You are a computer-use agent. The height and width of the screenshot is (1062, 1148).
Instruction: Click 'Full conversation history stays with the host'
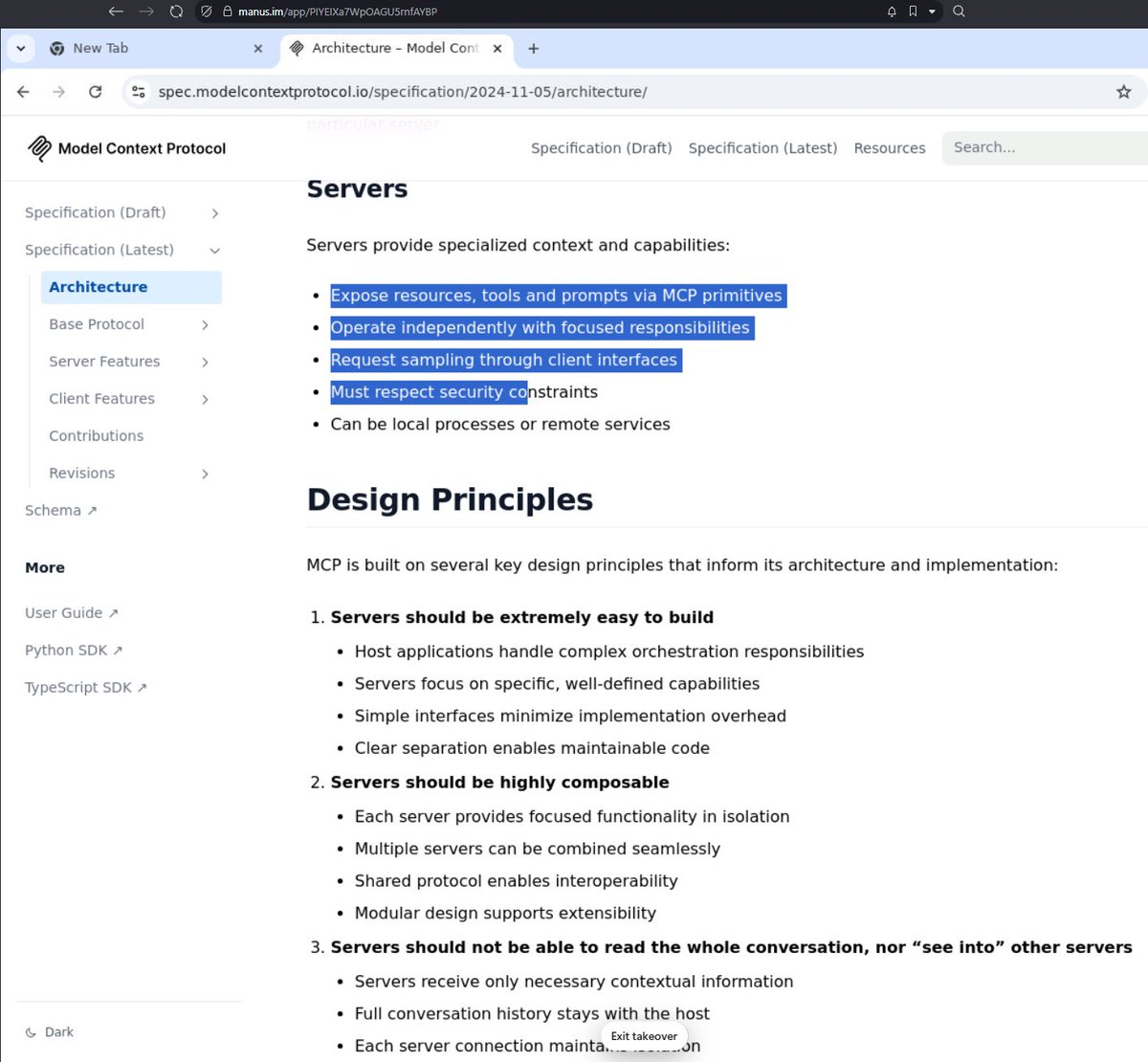pyautogui.click(x=533, y=1014)
